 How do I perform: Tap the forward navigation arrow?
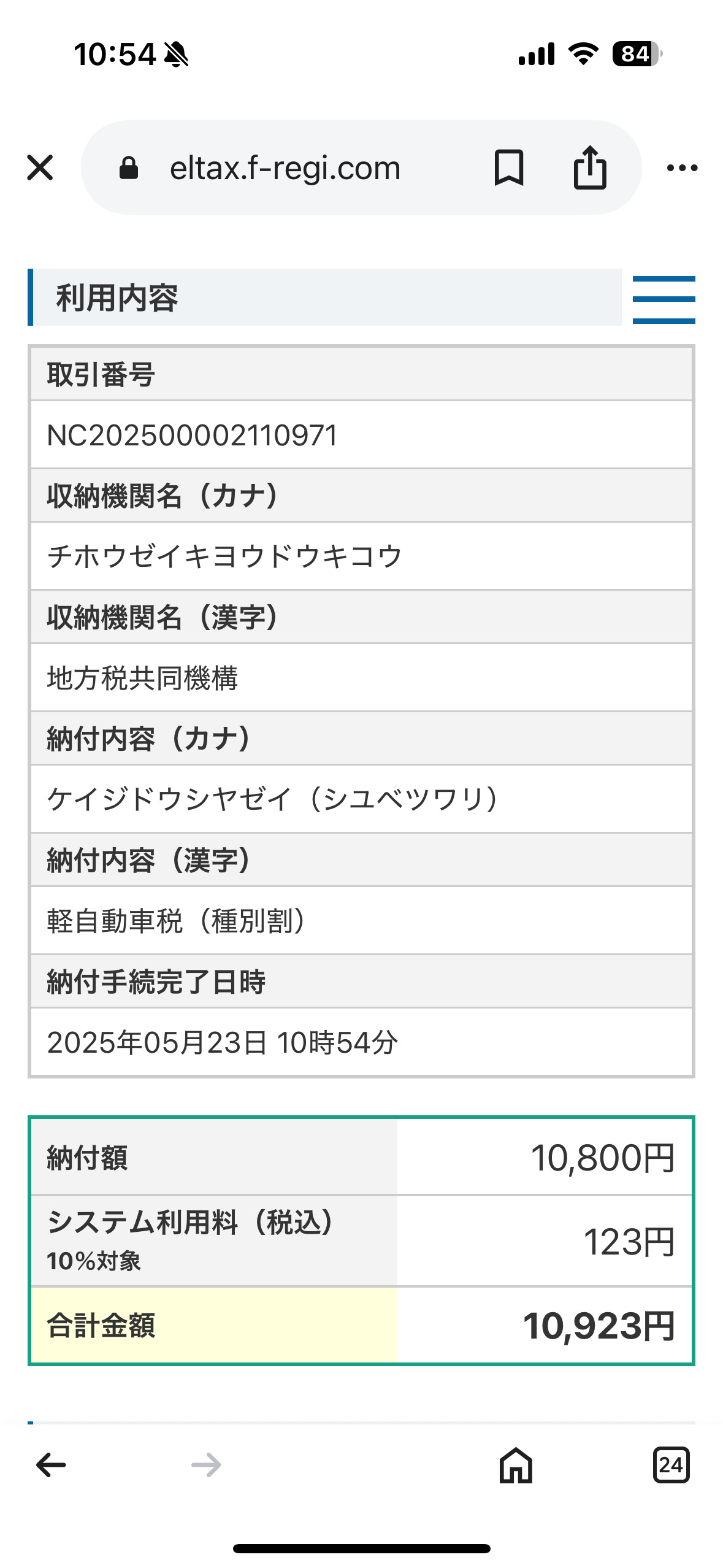(206, 1465)
